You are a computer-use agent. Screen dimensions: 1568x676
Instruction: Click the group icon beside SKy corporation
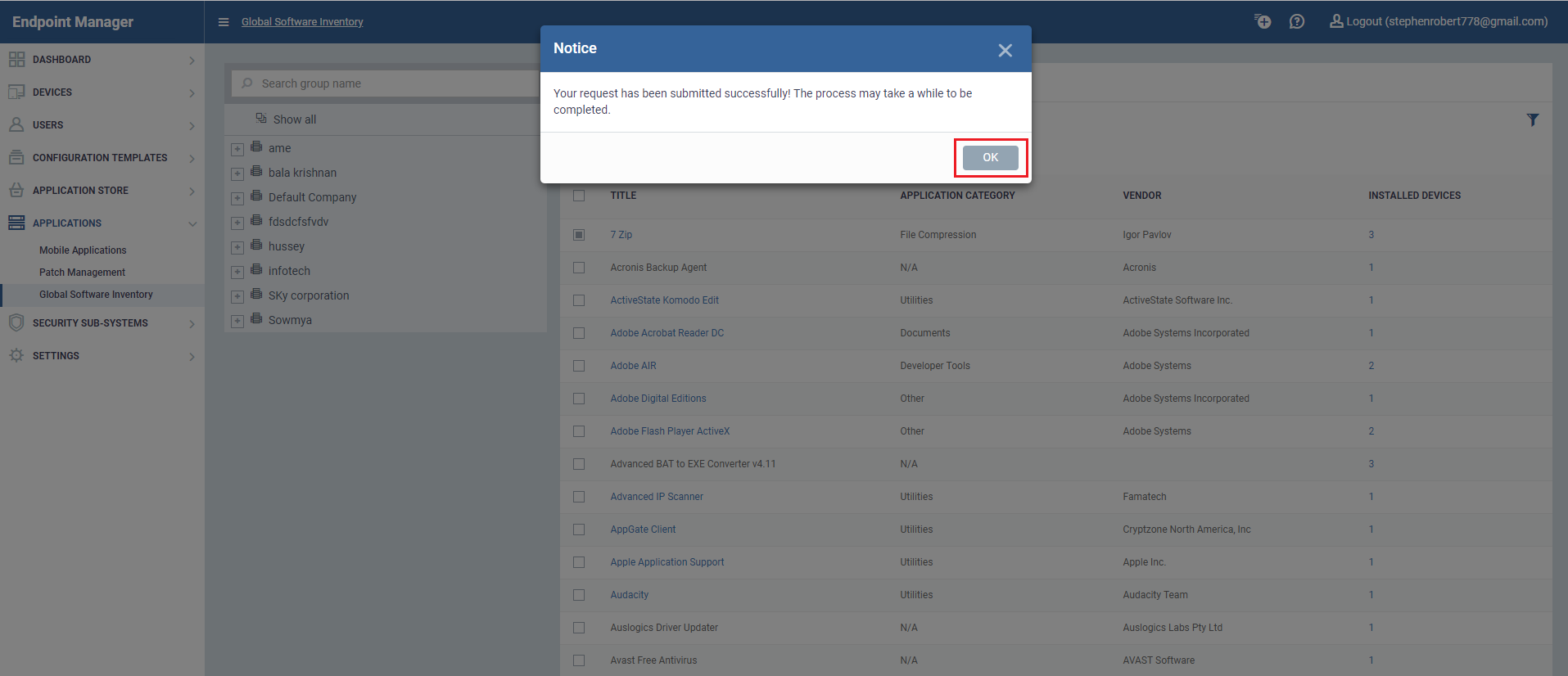tap(256, 295)
